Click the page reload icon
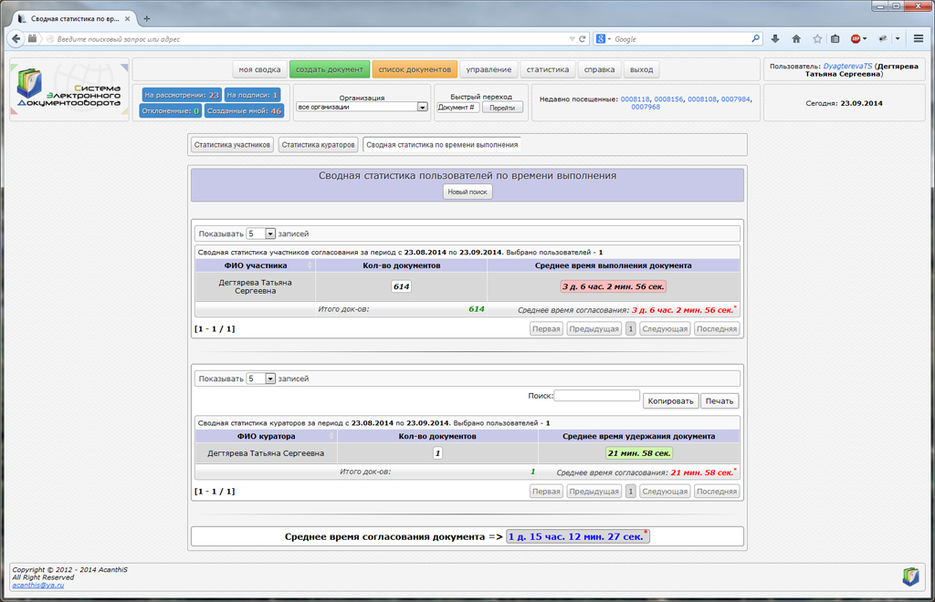This screenshot has width=935, height=602. tap(583, 39)
